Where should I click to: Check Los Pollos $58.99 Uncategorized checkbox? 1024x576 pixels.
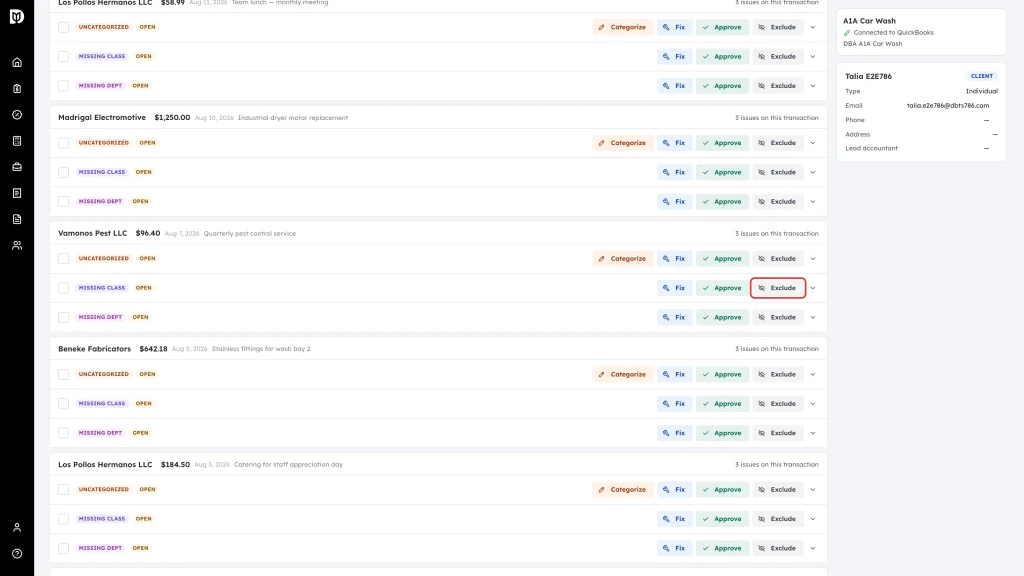click(x=63, y=27)
